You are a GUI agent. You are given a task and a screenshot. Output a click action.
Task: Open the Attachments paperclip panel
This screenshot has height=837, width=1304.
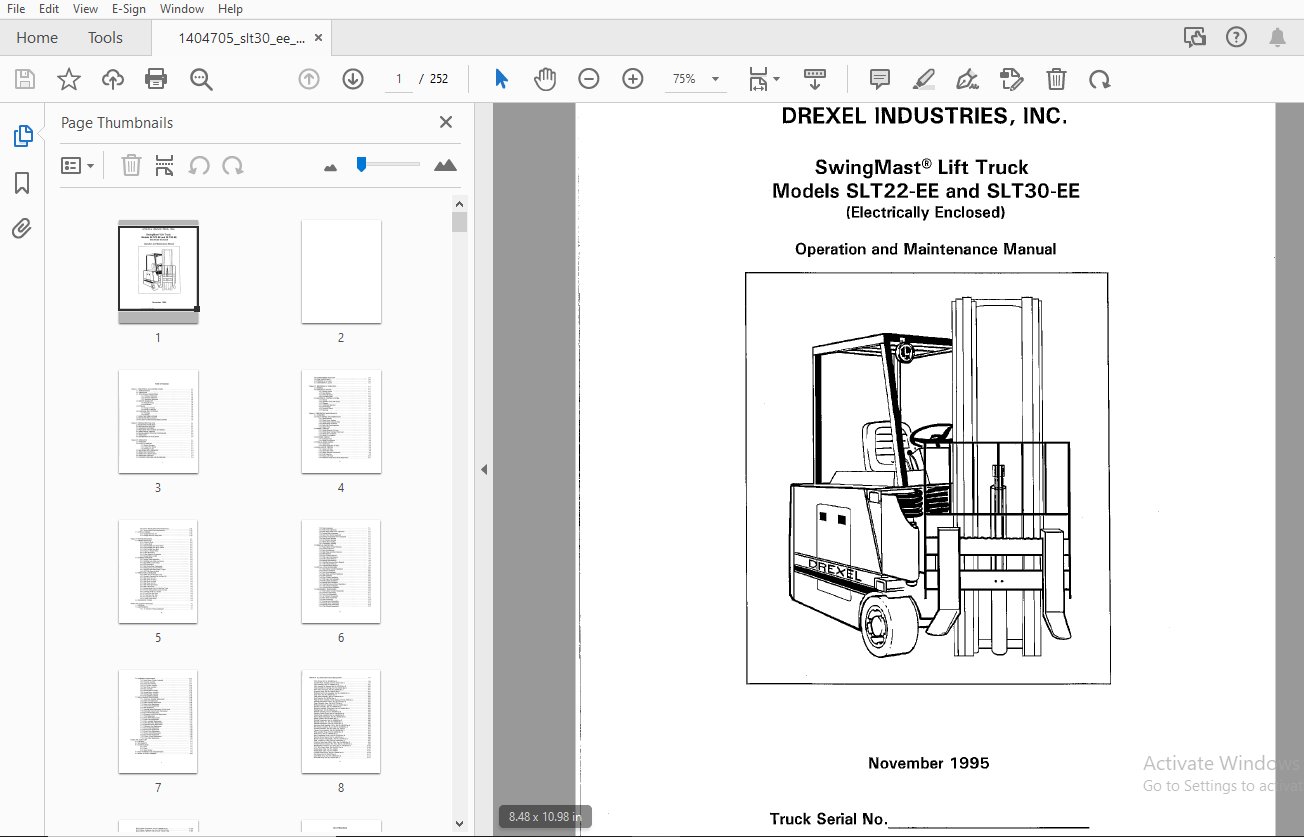pos(22,229)
